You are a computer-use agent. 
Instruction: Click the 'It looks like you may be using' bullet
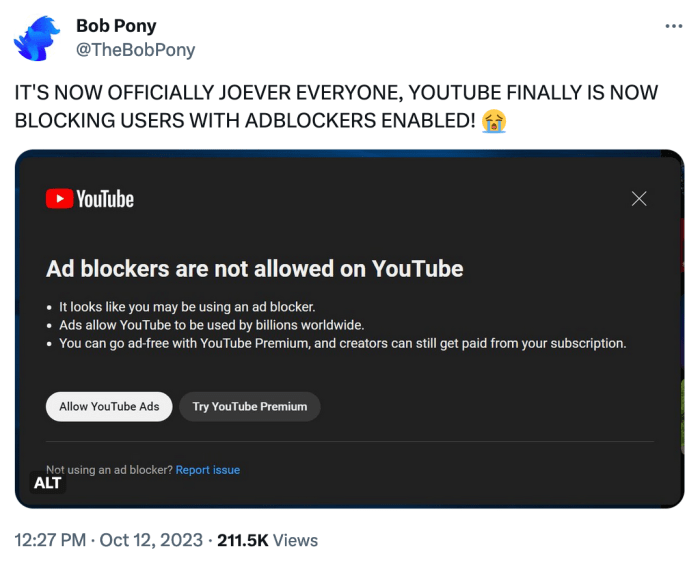click(187, 307)
